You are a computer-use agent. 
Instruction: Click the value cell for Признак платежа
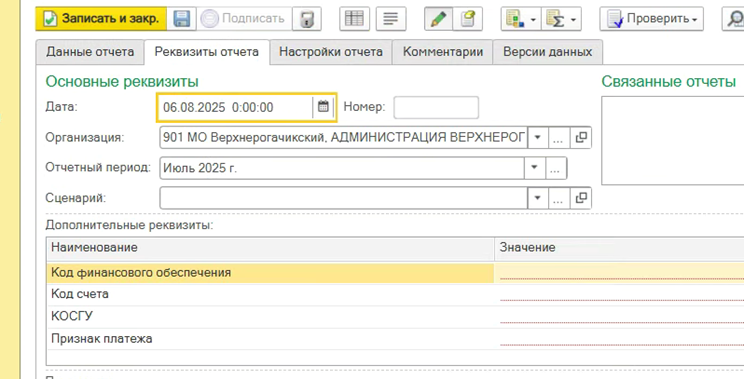point(619,339)
